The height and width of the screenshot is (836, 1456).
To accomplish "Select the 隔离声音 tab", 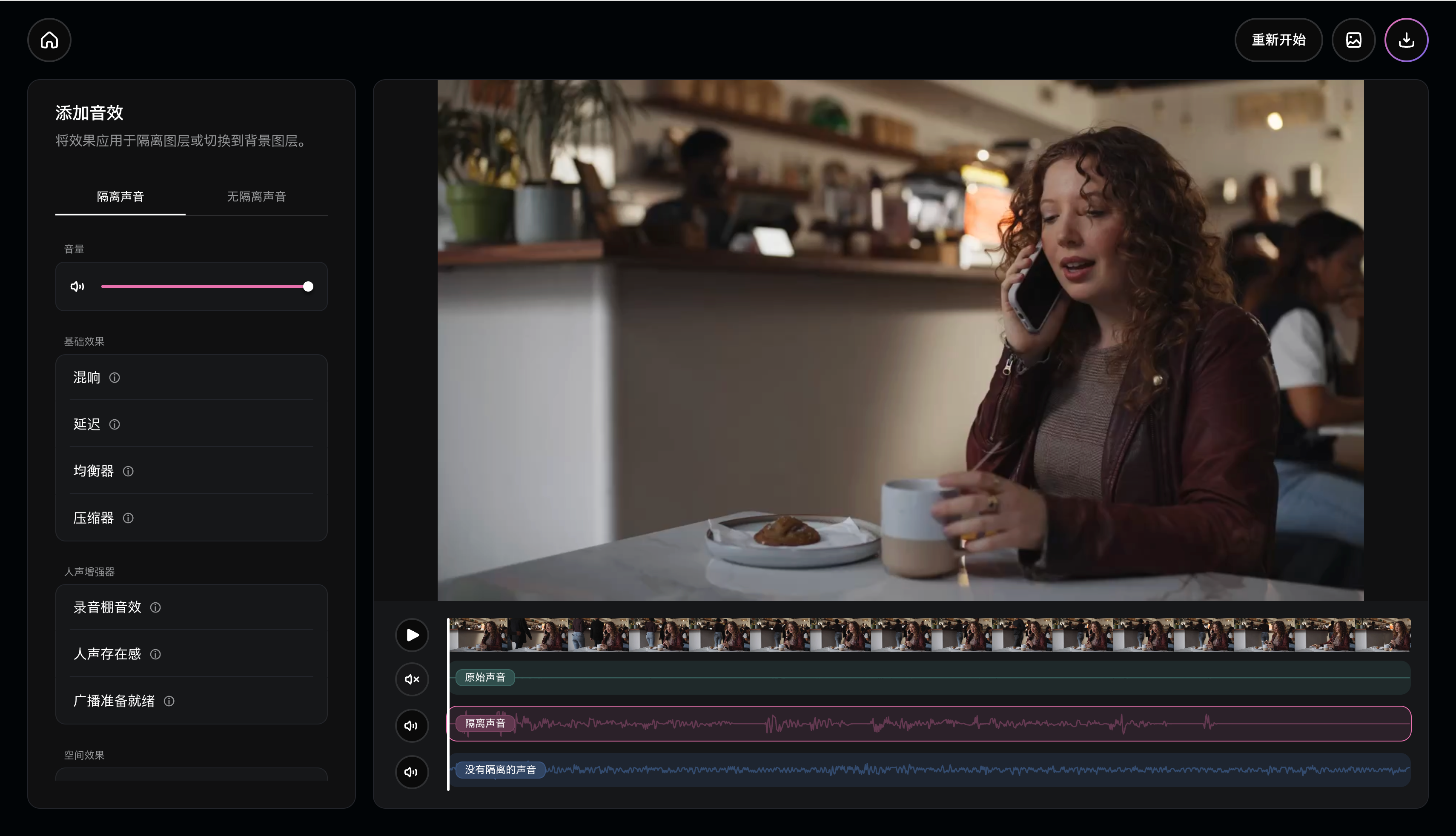I will [x=120, y=197].
